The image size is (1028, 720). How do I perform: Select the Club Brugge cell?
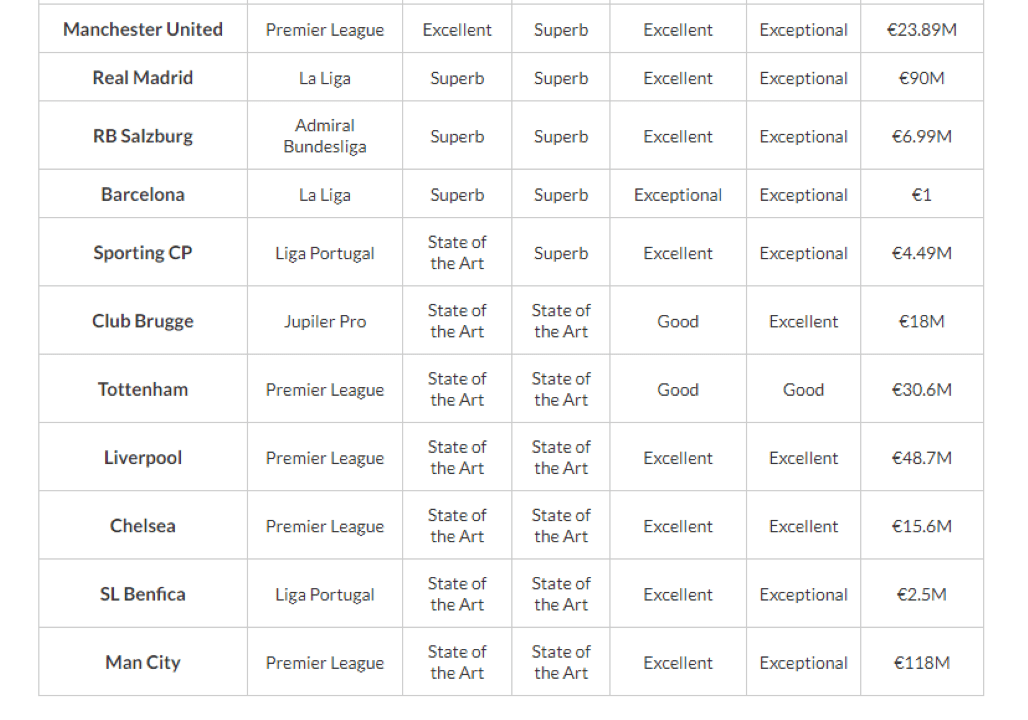pos(143,321)
